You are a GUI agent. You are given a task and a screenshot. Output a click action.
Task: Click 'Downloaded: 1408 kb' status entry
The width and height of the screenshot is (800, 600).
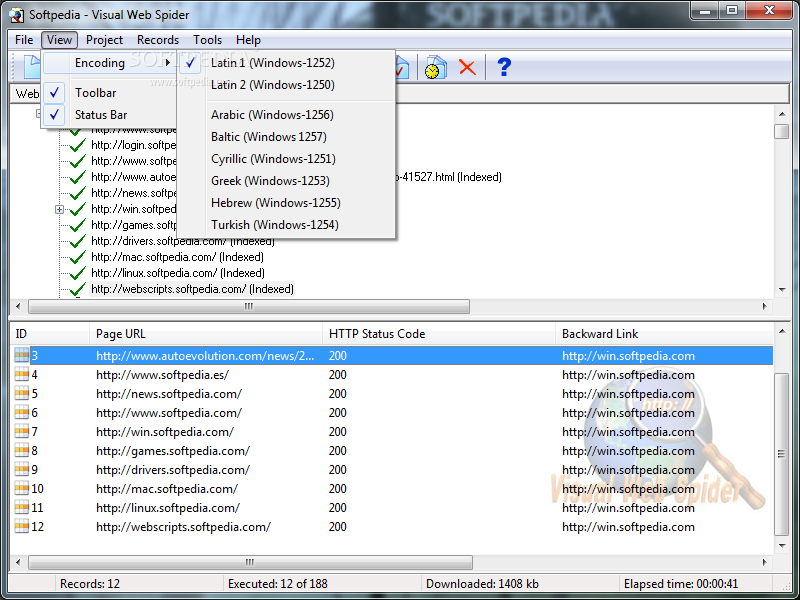[x=482, y=584]
